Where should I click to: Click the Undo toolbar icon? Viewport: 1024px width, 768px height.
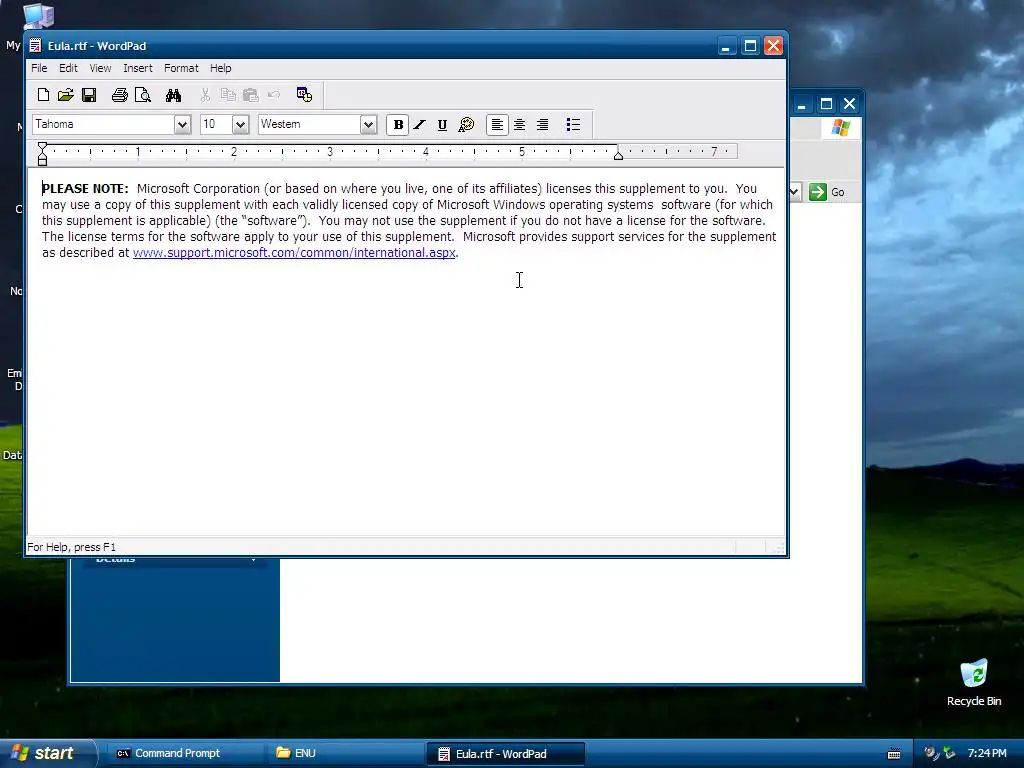[x=274, y=95]
